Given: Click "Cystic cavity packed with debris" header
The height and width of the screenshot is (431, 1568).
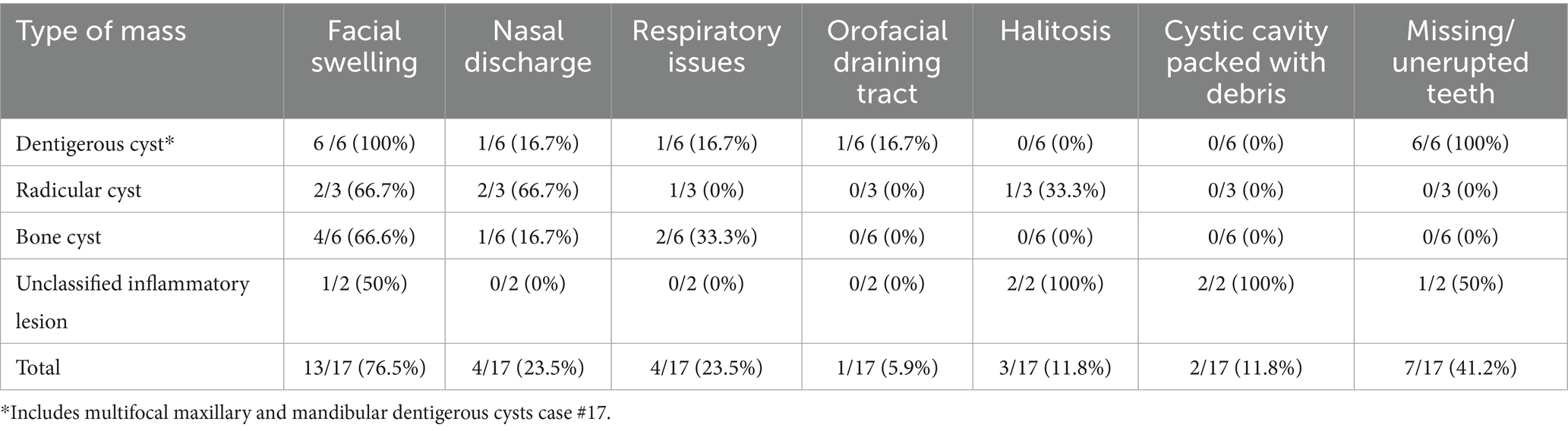Looking at the screenshot, I should point(1245,62).
